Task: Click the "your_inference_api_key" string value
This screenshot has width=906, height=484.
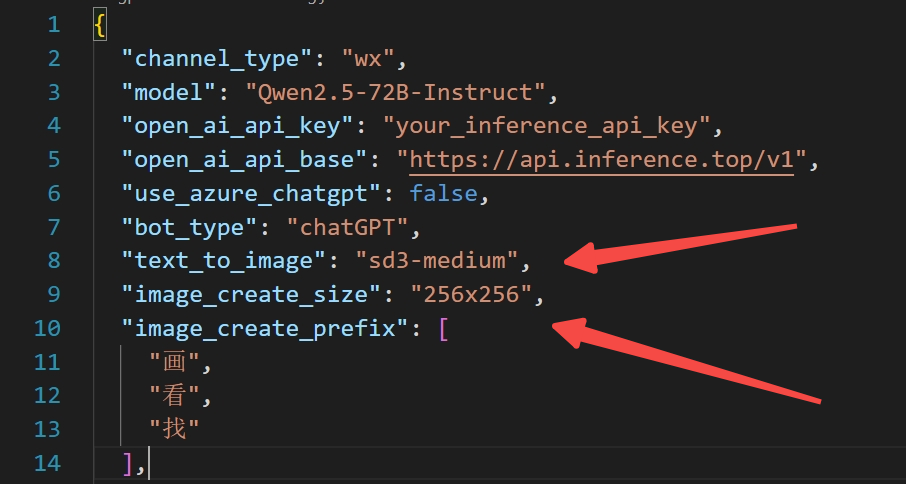Action: click(546, 126)
